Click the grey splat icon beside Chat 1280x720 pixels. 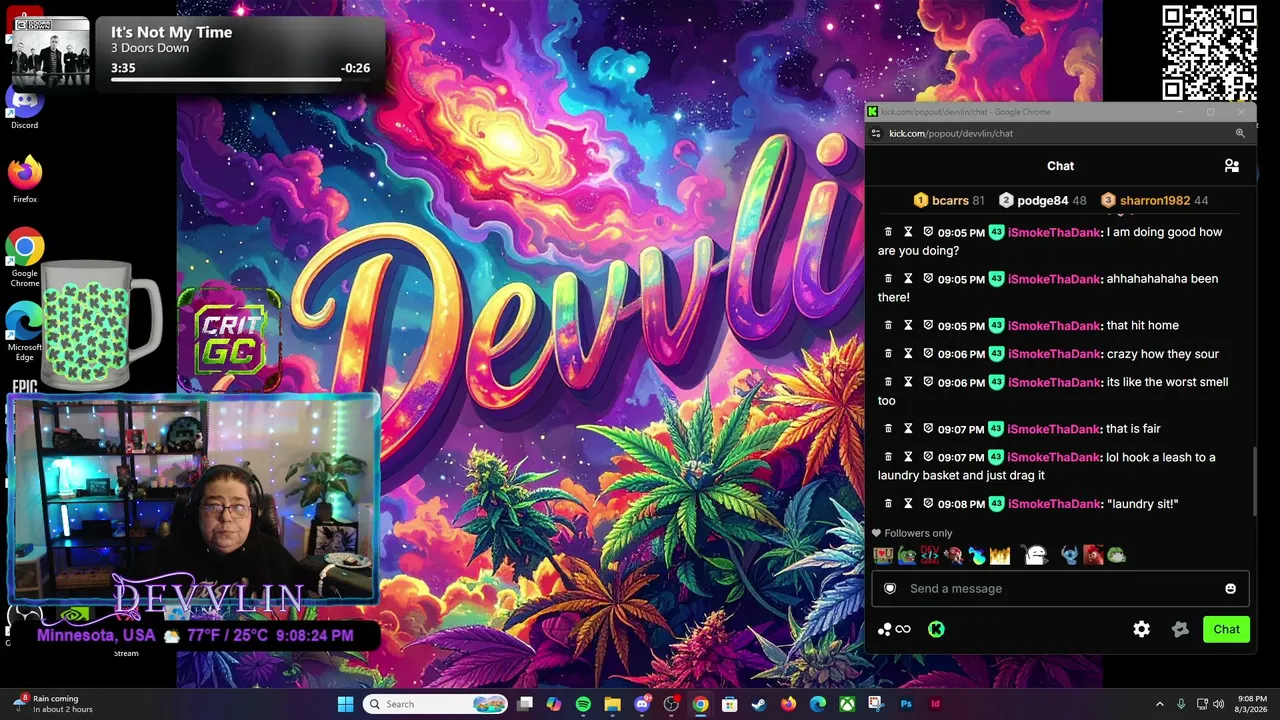coord(1180,629)
